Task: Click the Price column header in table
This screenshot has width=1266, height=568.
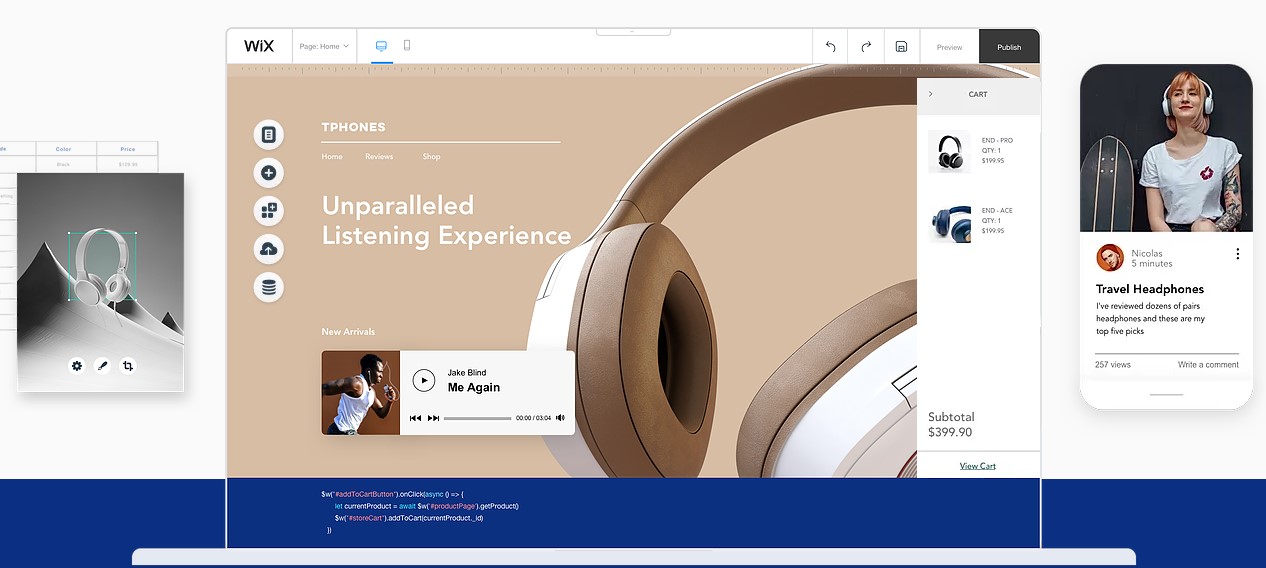Action: pyautogui.click(x=127, y=149)
